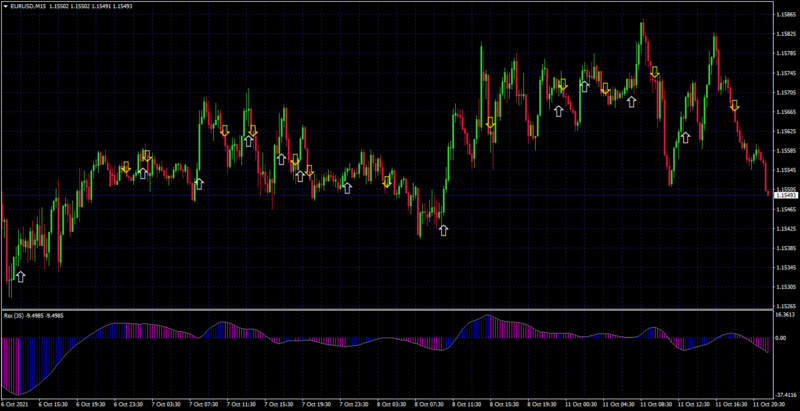Click the 7 Oct 11:30 time label
Screen dimensions: 800x411
pos(242,404)
